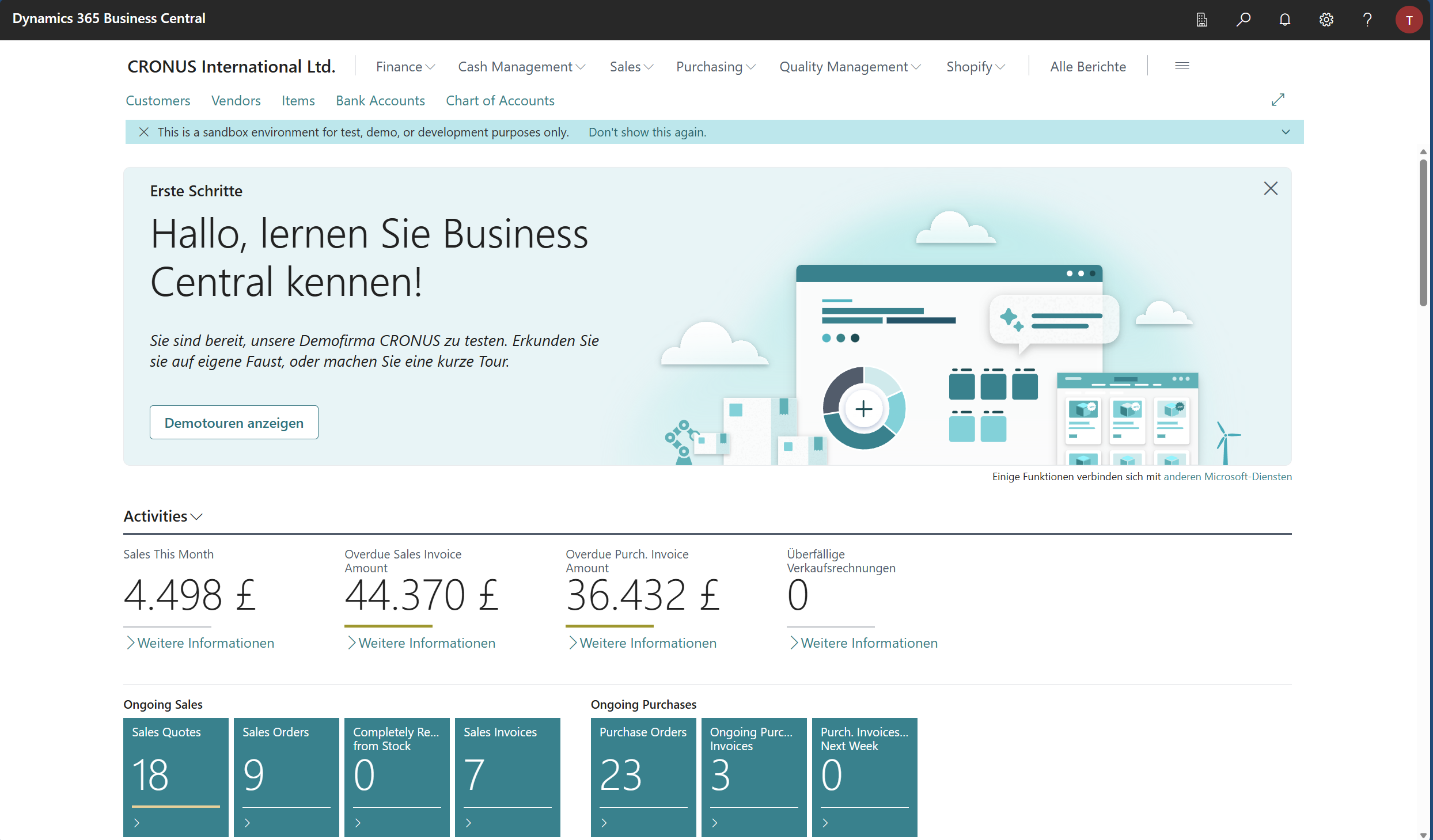Open the Activities section dropdown
1433x840 pixels.
[163, 516]
